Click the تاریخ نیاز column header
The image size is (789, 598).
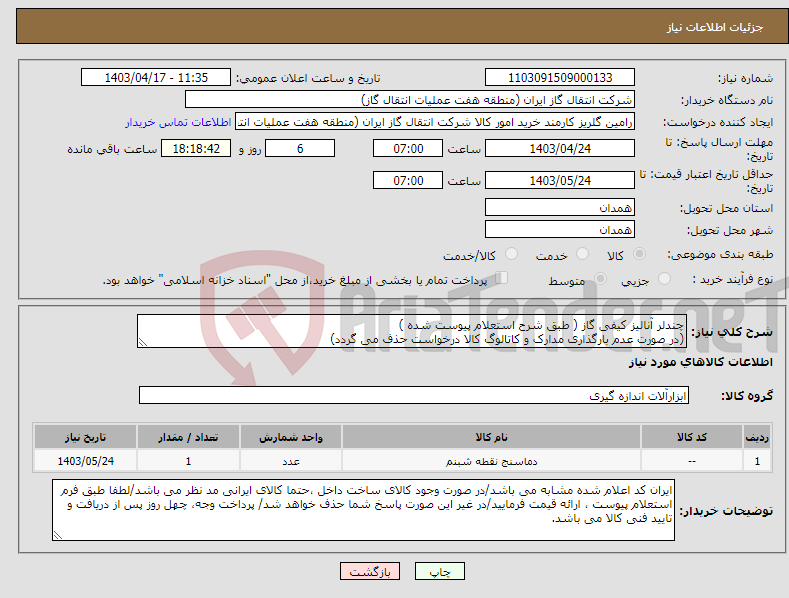coord(86,437)
